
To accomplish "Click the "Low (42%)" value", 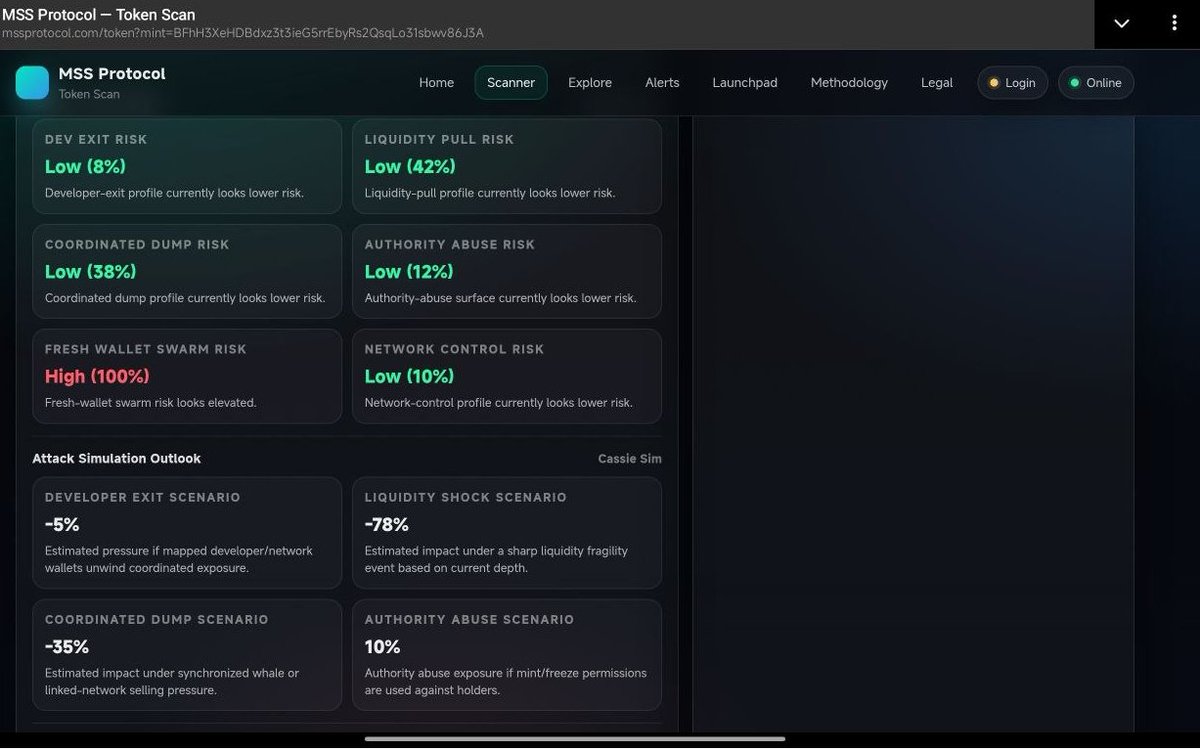I will 410,166.
